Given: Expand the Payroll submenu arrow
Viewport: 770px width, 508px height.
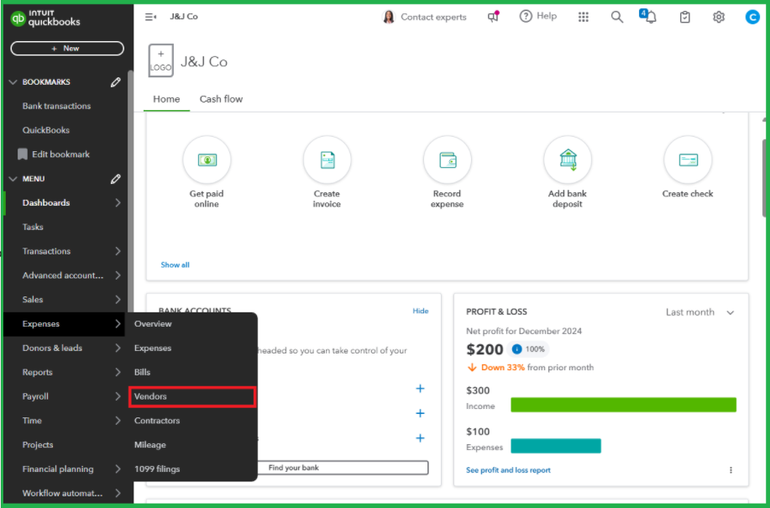Looking at the screenshot, I should (118, 396).
